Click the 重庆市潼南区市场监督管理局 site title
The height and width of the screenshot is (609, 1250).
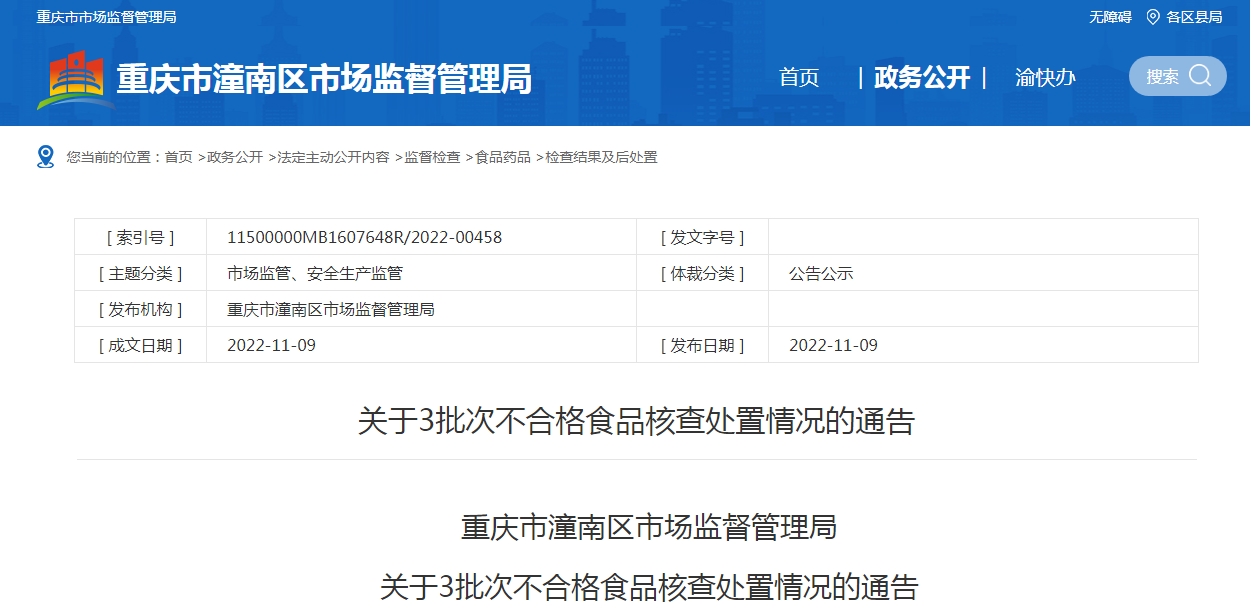click(x=324, y=78)
